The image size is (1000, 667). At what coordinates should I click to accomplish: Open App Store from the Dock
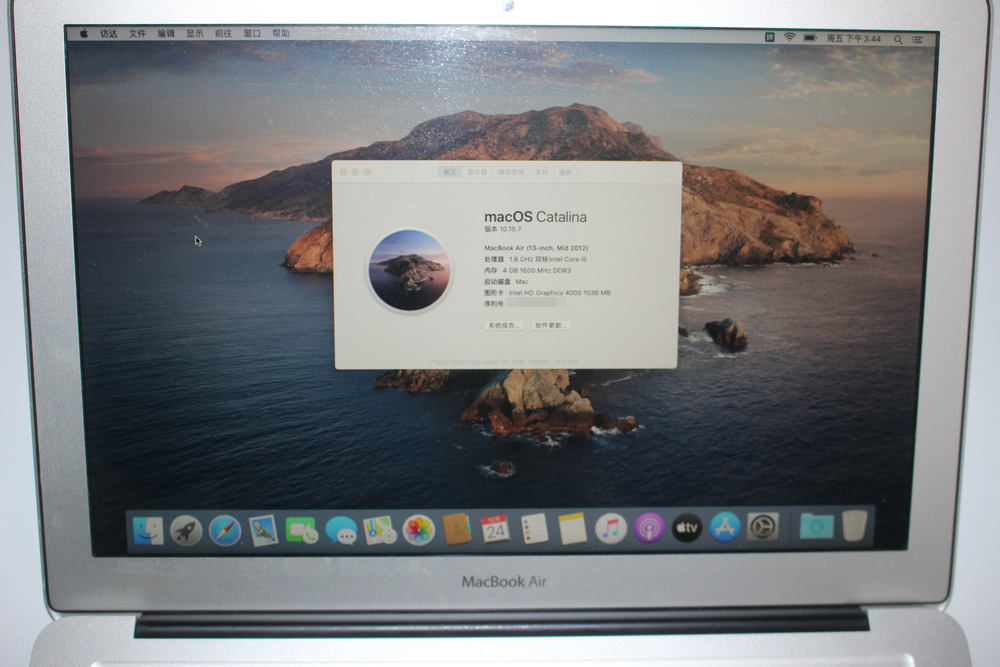coord(725,527)
